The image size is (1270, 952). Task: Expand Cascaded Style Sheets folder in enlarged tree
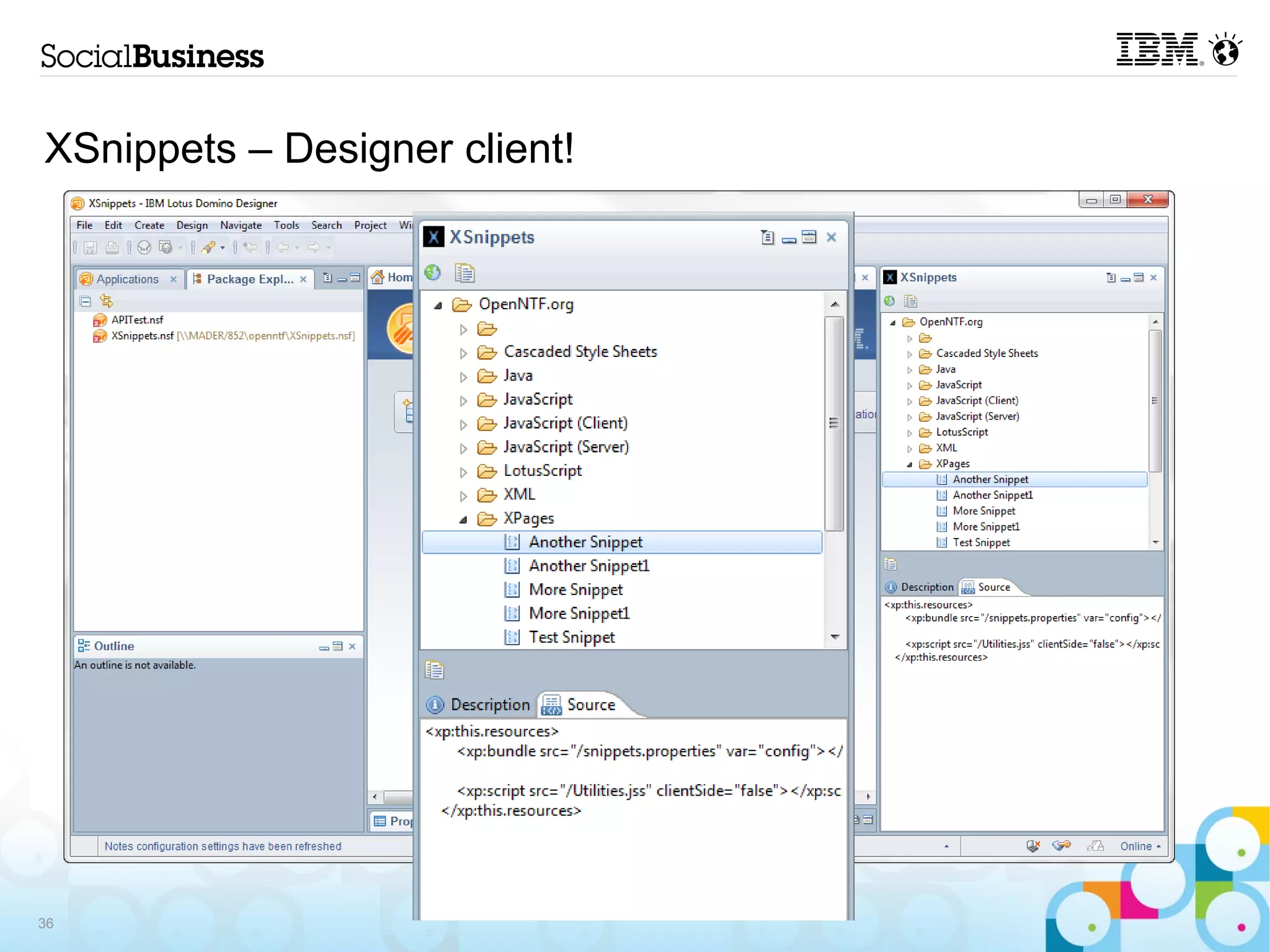tap(463, 353)
